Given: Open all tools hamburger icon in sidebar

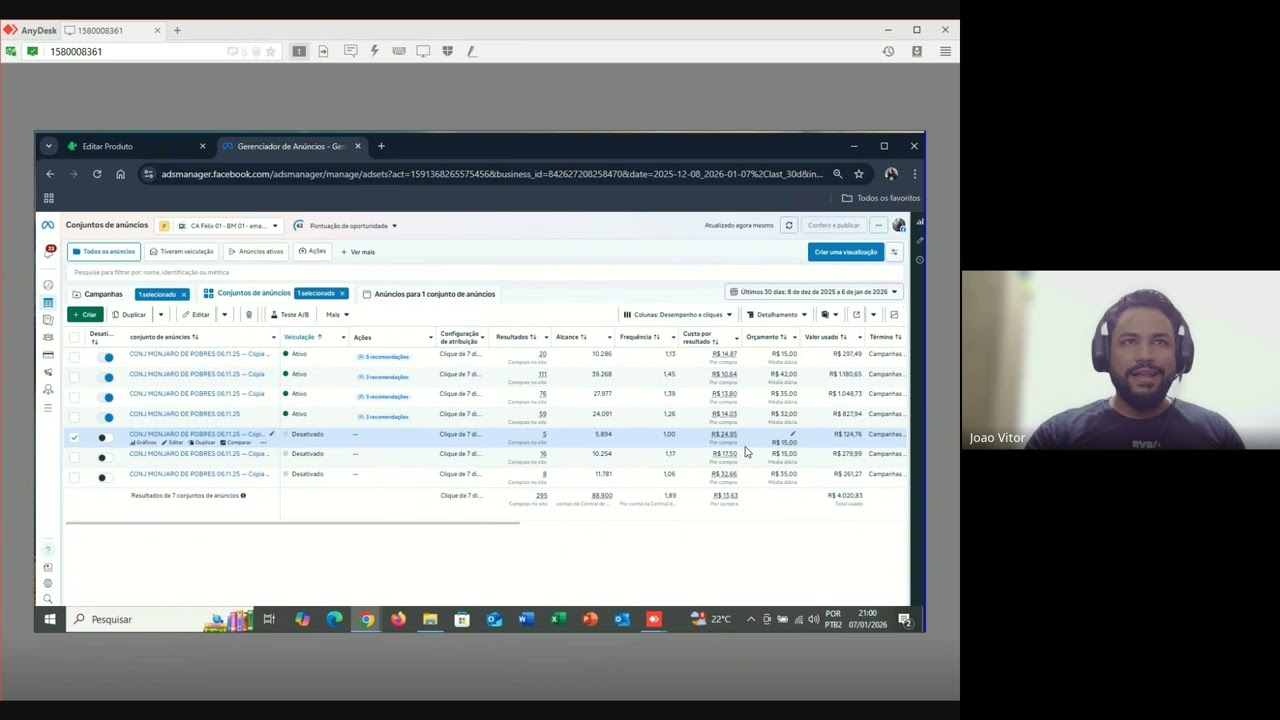Looking at the screenshot, I should click(x=48, y=407).
